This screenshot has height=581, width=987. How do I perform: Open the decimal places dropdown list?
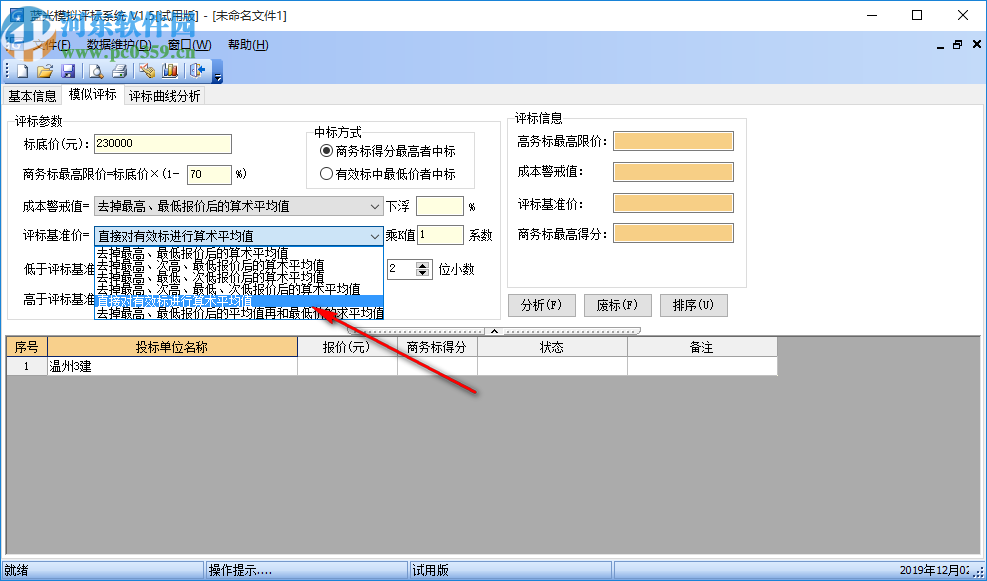click(400, 268)
